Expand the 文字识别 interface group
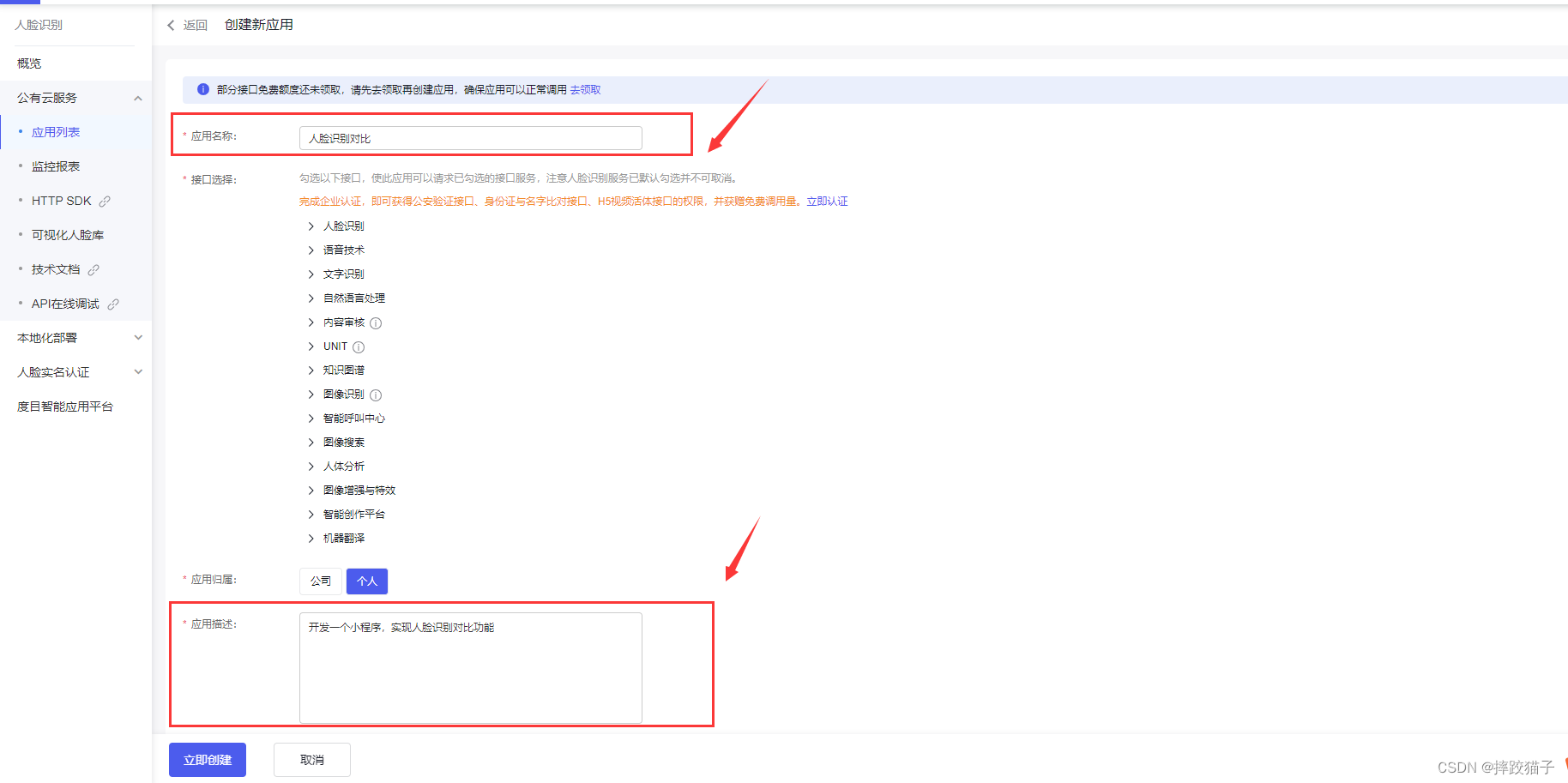Screen dimensions: 1568x783 pyautogui.click(x=311, y=274)
